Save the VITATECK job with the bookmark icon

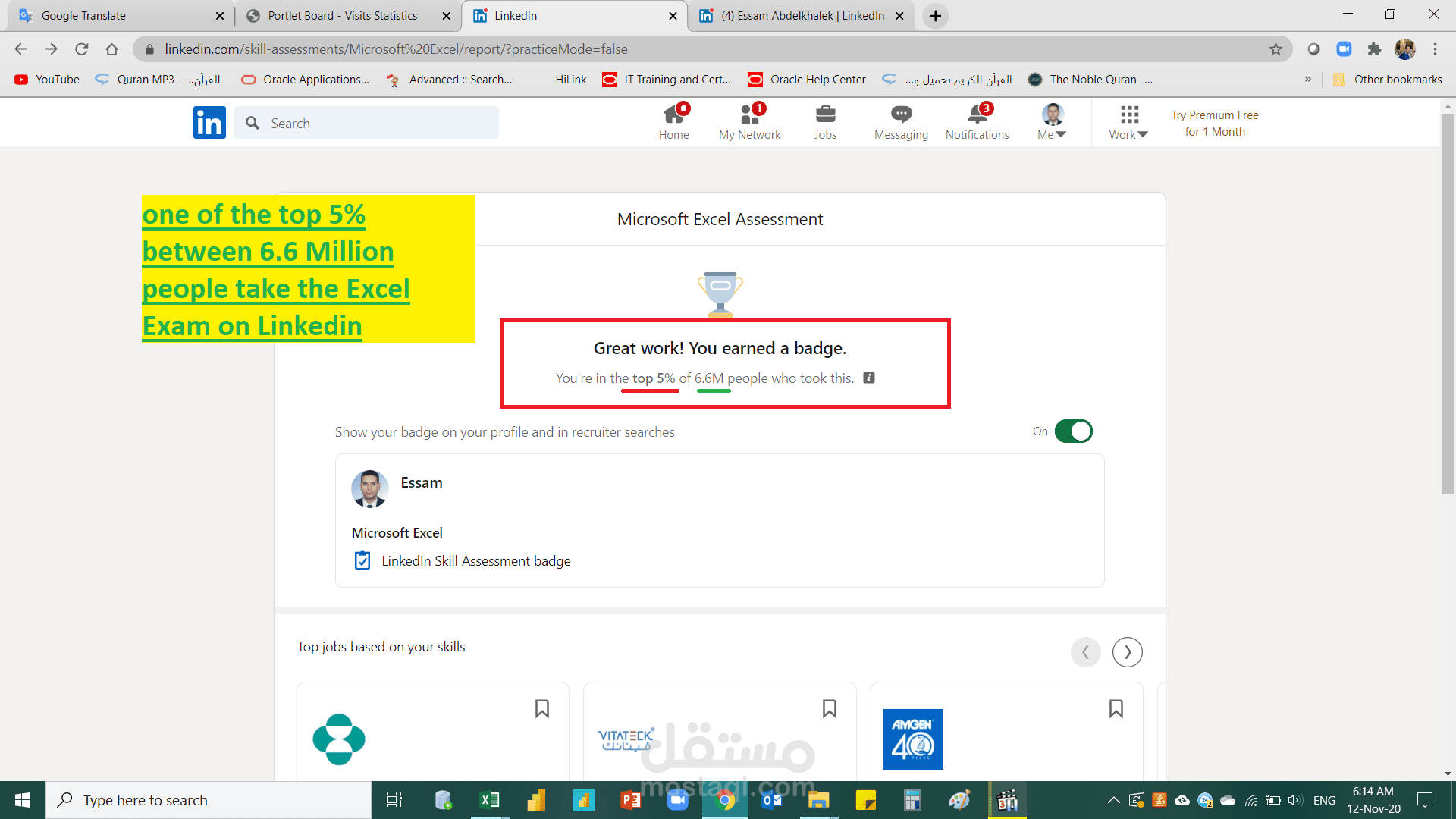[x=830, y=708]
